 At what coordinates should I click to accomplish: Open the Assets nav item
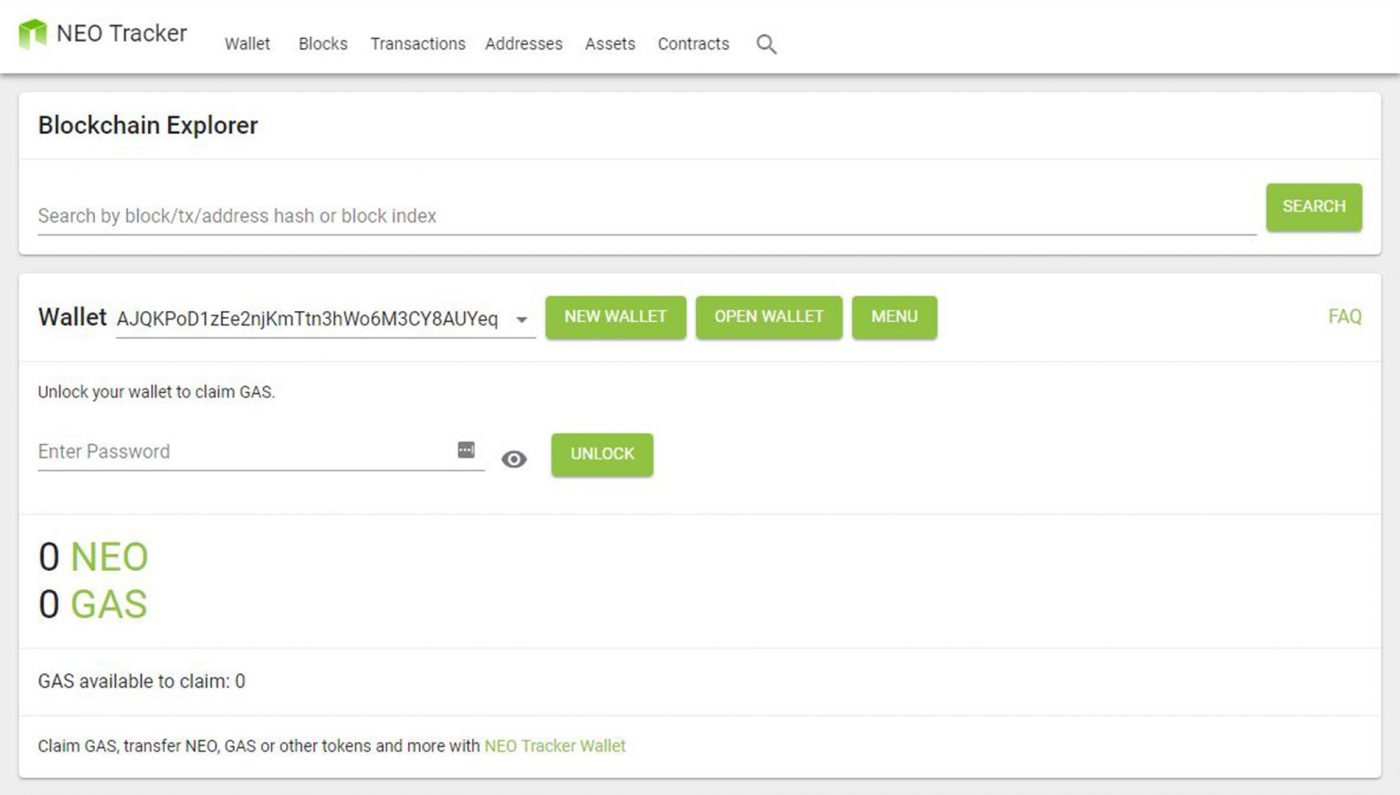click(x=610, y=44)
